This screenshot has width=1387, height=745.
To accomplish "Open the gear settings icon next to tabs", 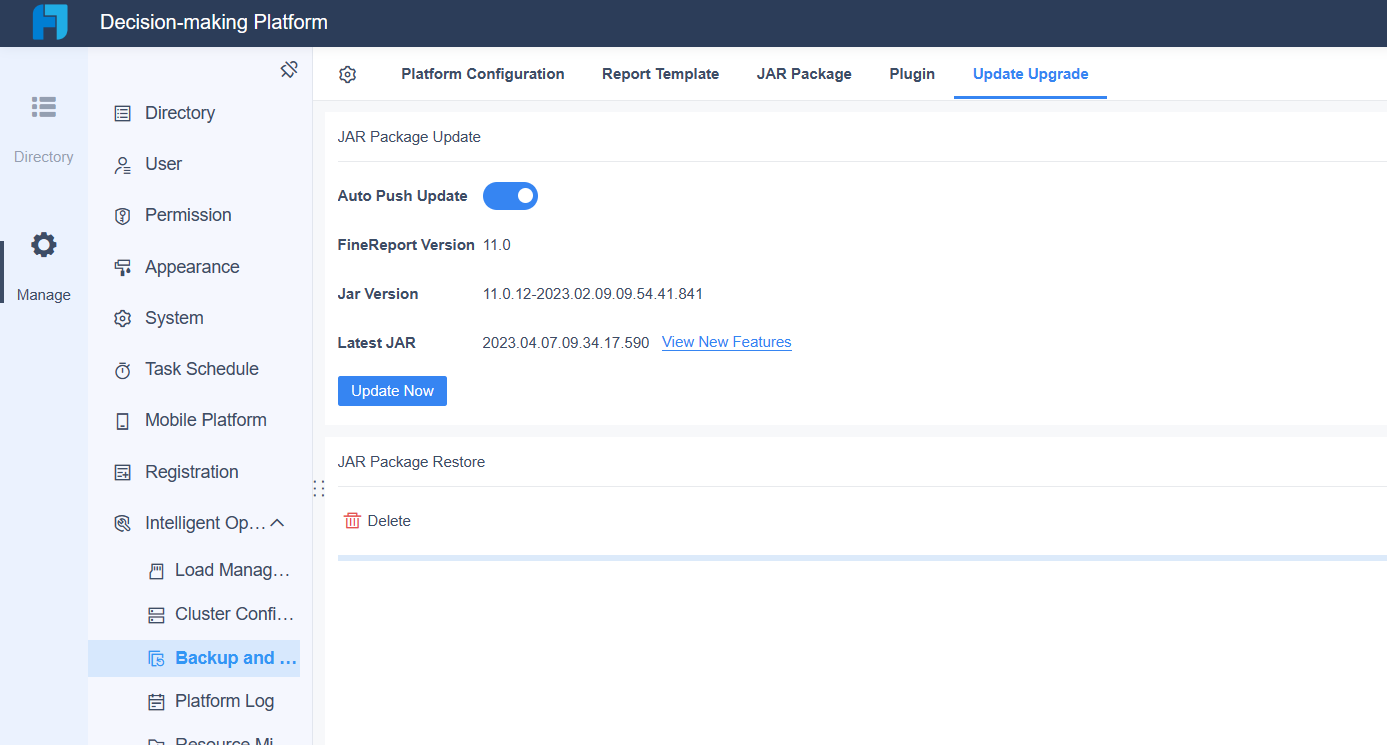I will click(x=347, y=73).
